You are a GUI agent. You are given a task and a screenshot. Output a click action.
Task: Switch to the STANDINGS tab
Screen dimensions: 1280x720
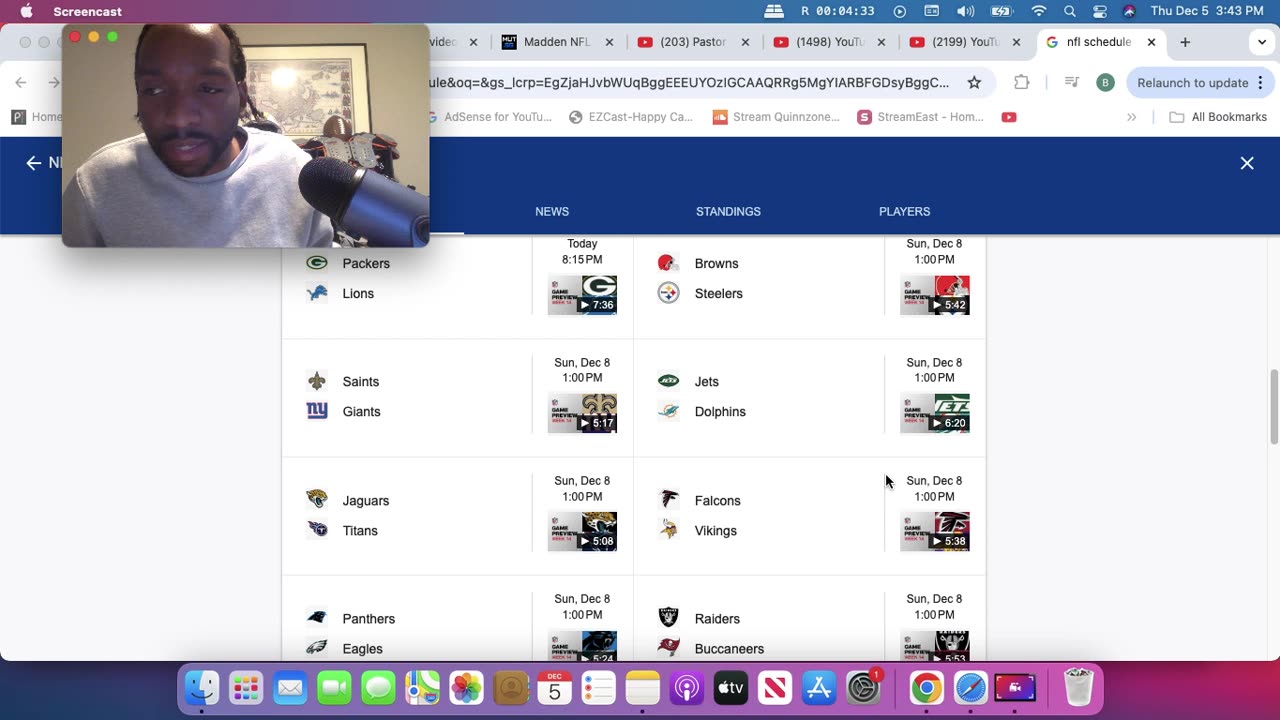click(728, 211)
